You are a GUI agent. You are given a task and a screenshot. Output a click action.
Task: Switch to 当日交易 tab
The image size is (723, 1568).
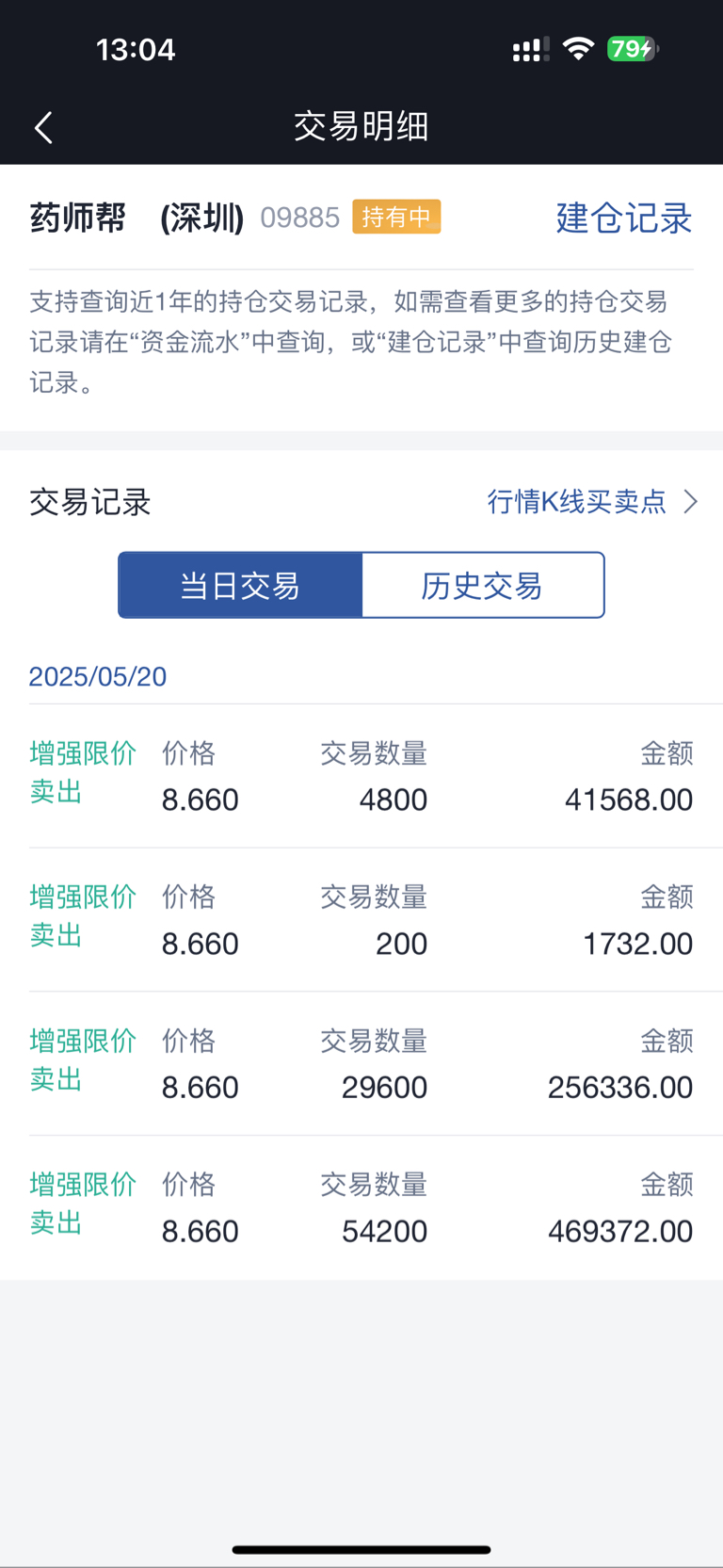point(240,586)
